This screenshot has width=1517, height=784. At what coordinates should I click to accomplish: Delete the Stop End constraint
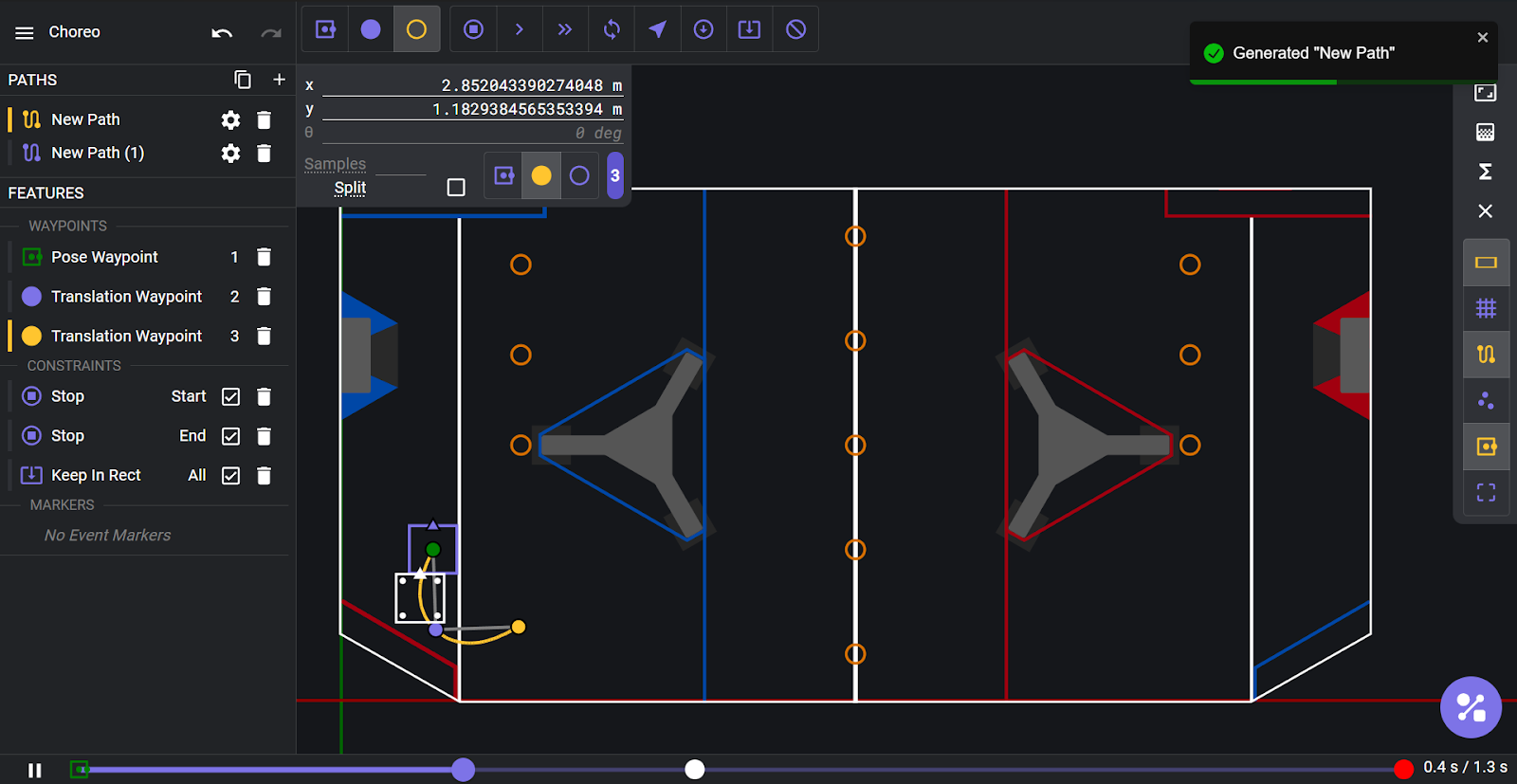[265, 436]
